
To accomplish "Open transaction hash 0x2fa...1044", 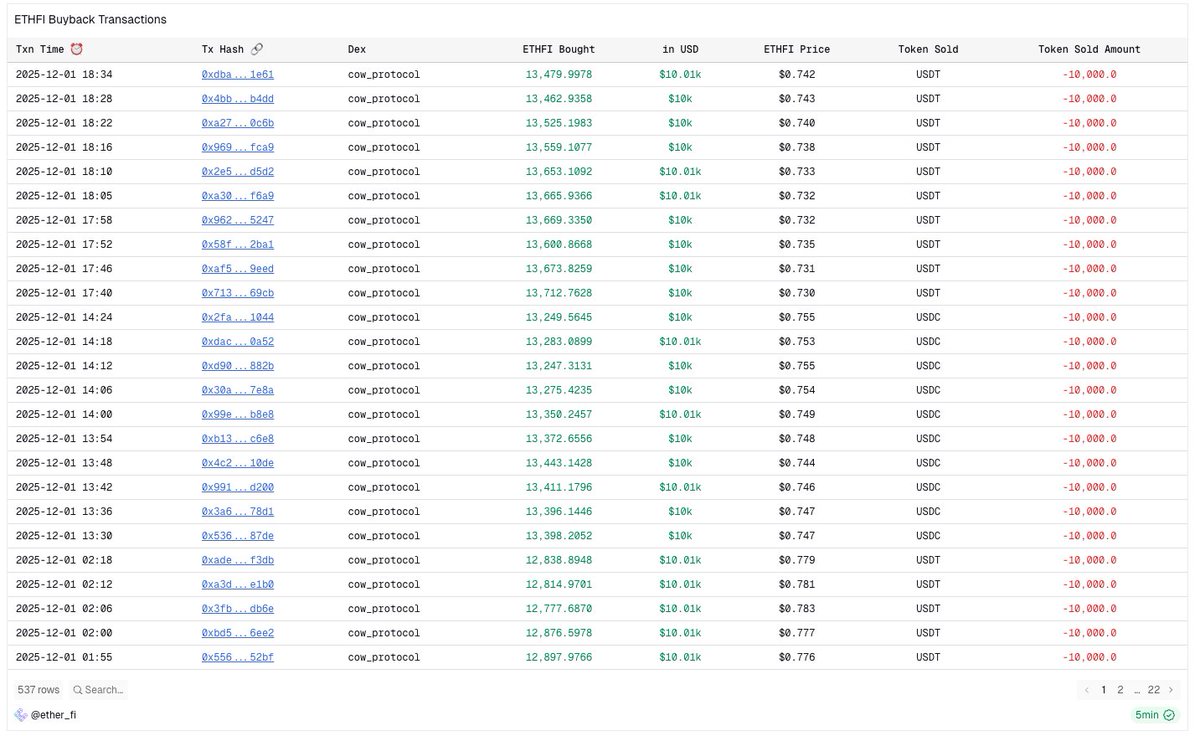I will coord(237,317).
